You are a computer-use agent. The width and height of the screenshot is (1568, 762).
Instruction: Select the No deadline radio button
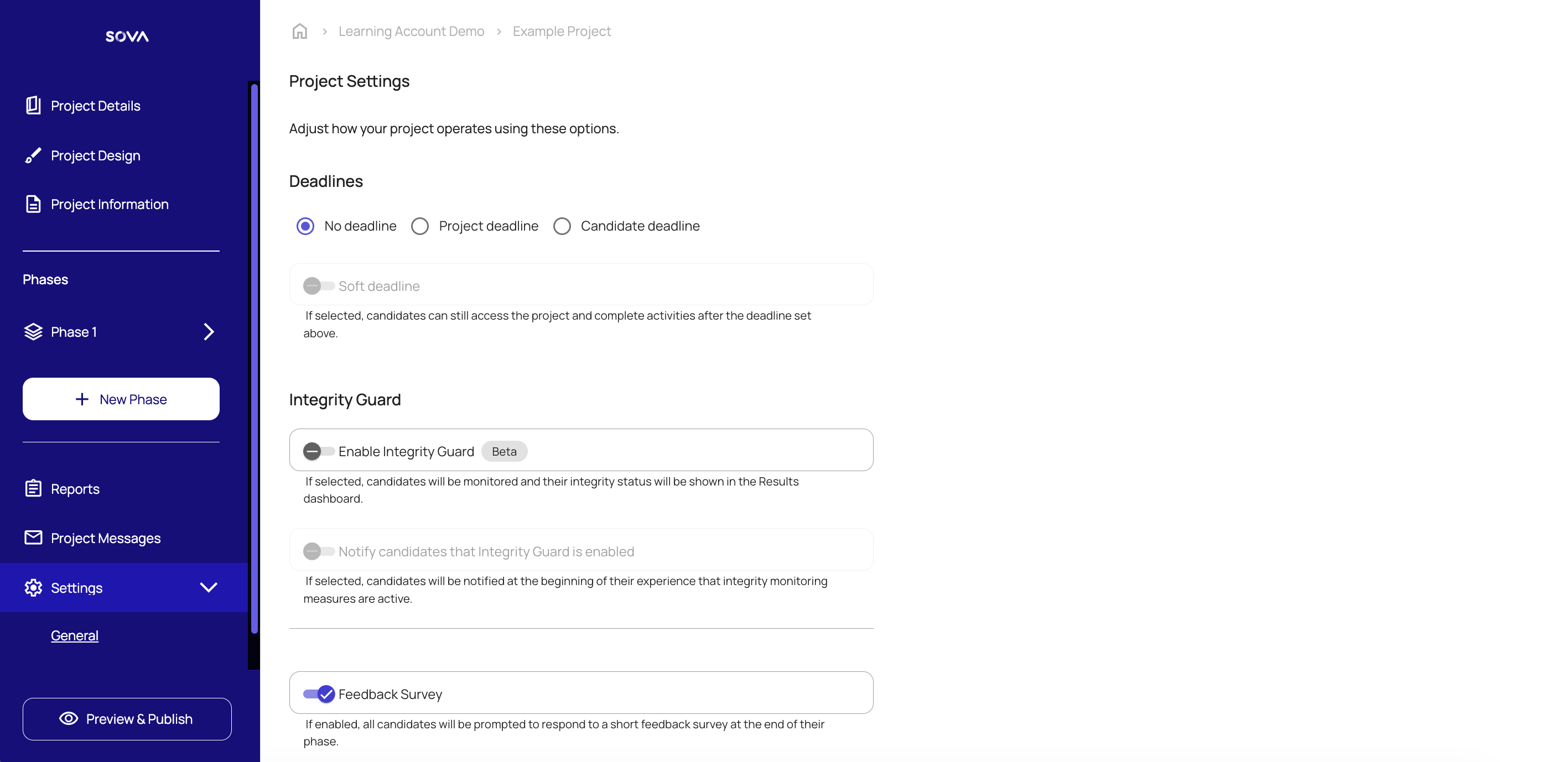[x=305, y=226]
